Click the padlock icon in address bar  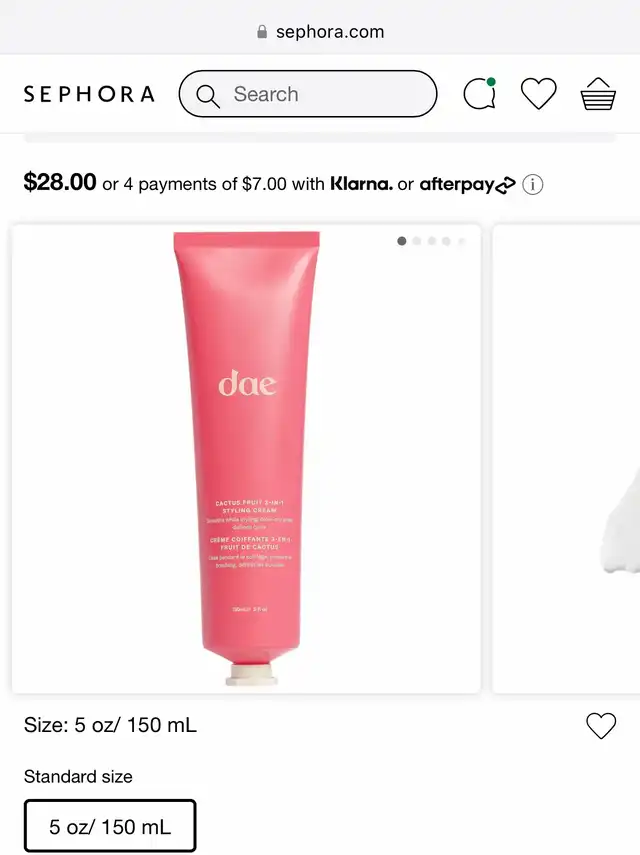tap(262, 32)
